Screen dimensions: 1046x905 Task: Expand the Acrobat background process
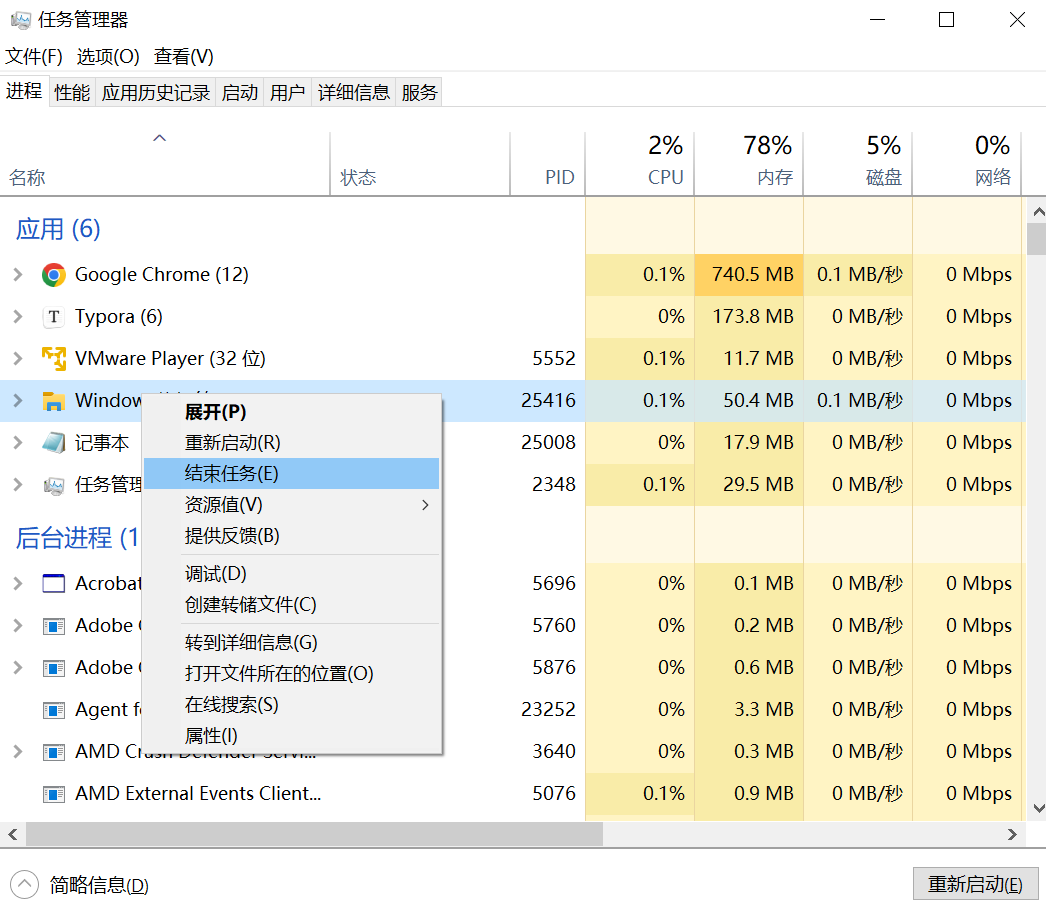18,584
